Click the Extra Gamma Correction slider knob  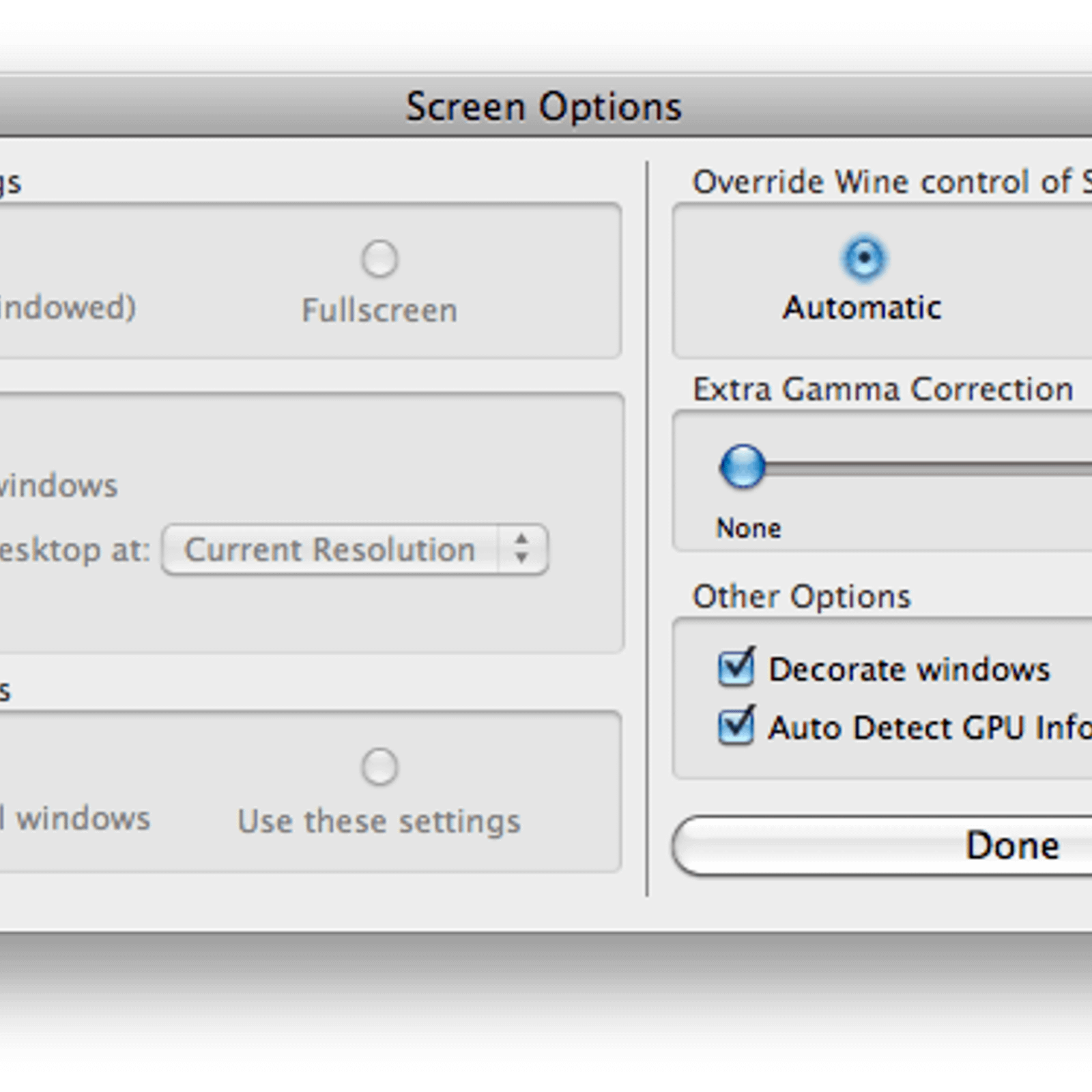click(x=743, y=467)
